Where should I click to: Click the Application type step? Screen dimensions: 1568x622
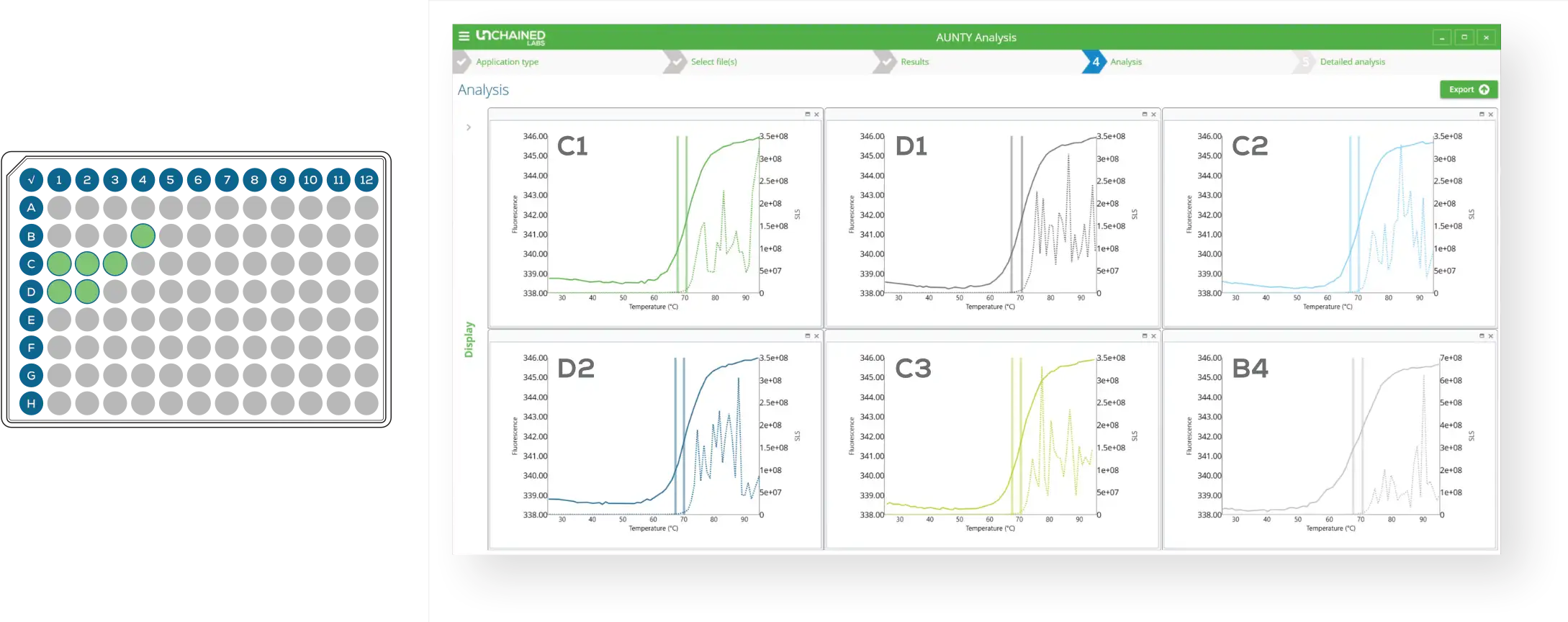[x=507, y=62]
